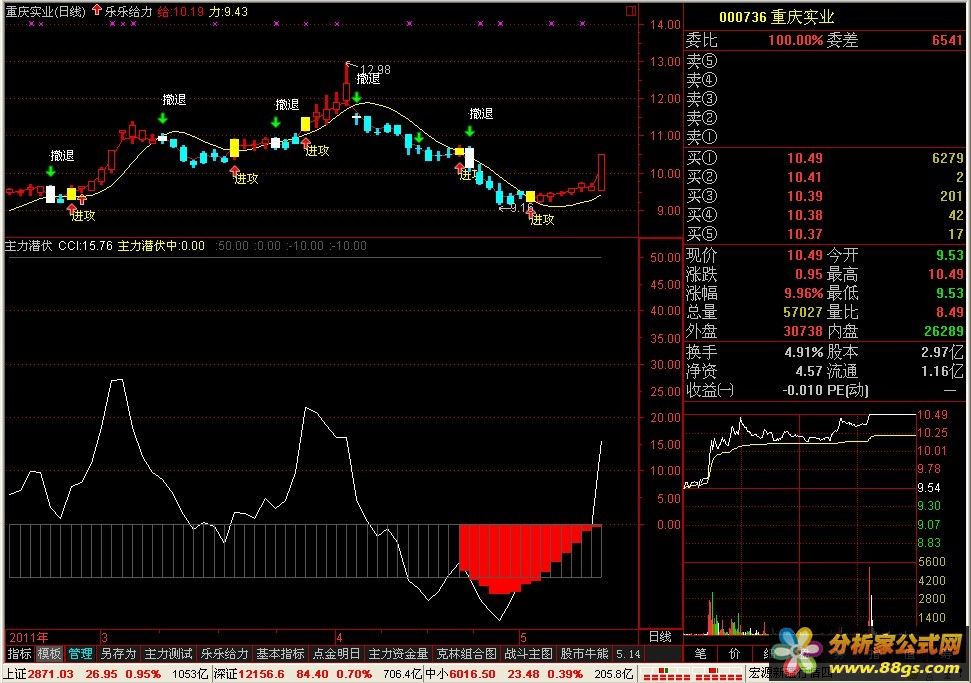The height and width of the screenshot is (683, 971).
Task: Click the 9.16 low price label
Action: click(522, 208)
